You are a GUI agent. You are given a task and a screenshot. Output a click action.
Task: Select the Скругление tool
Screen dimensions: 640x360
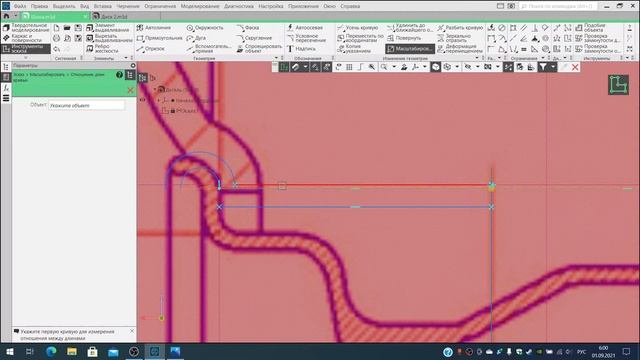click(254, 38)
